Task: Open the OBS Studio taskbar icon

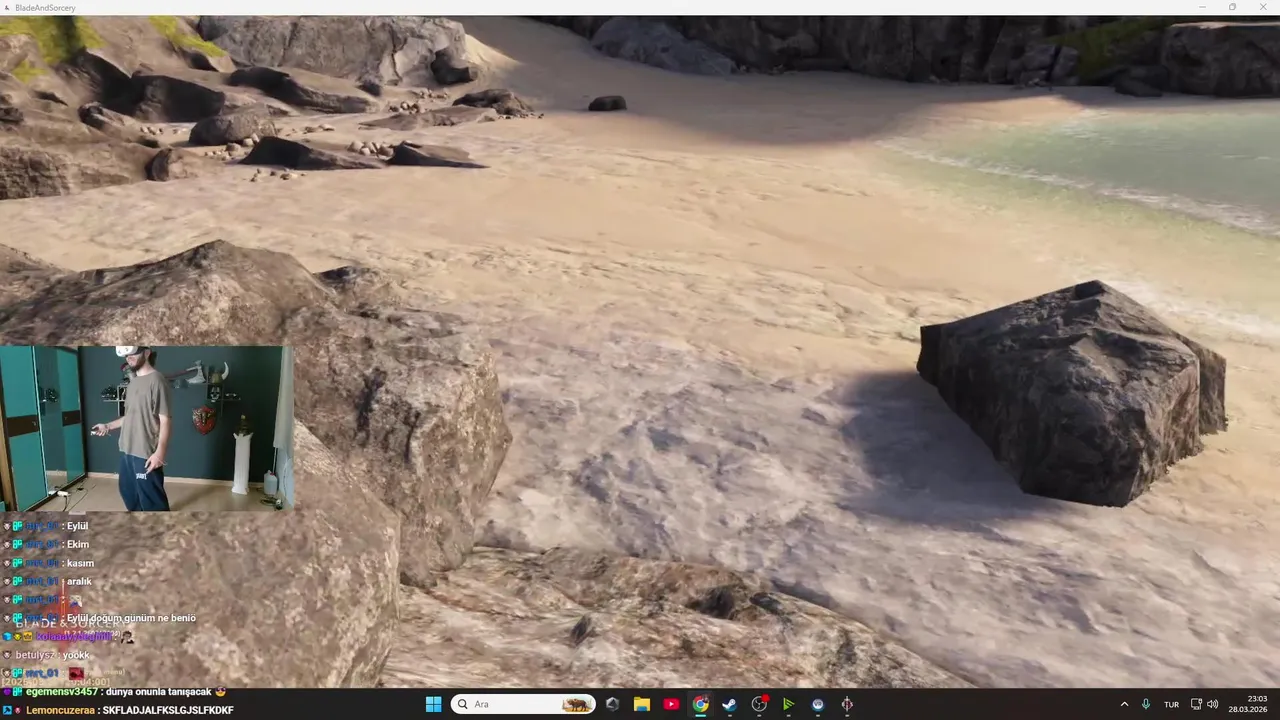Action: 759,704
